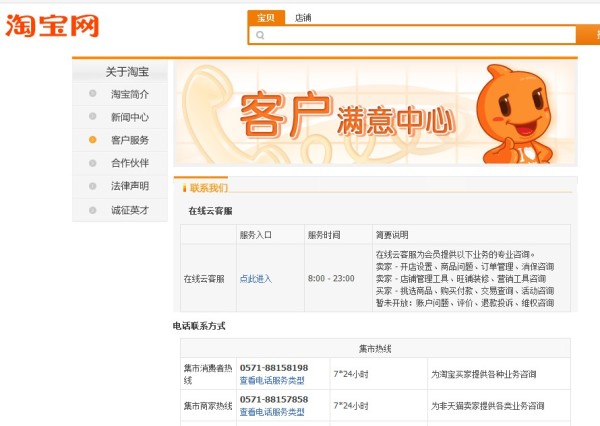
Task: Click 为非天猫卖家提供各类业务咨询 description
Action: (x=488, y=406)
